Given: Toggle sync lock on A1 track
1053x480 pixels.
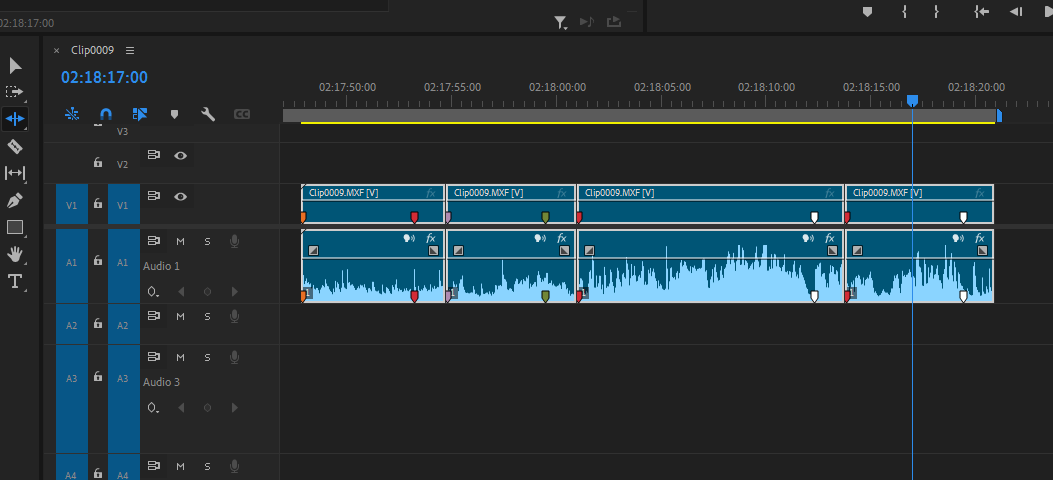Looking at the screenshot, I should pos(154,240).
